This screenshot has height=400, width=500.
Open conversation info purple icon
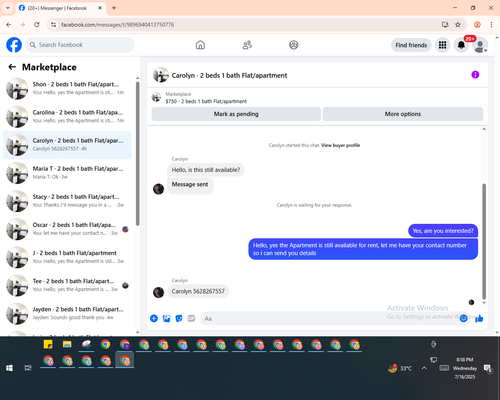[475, 75]
